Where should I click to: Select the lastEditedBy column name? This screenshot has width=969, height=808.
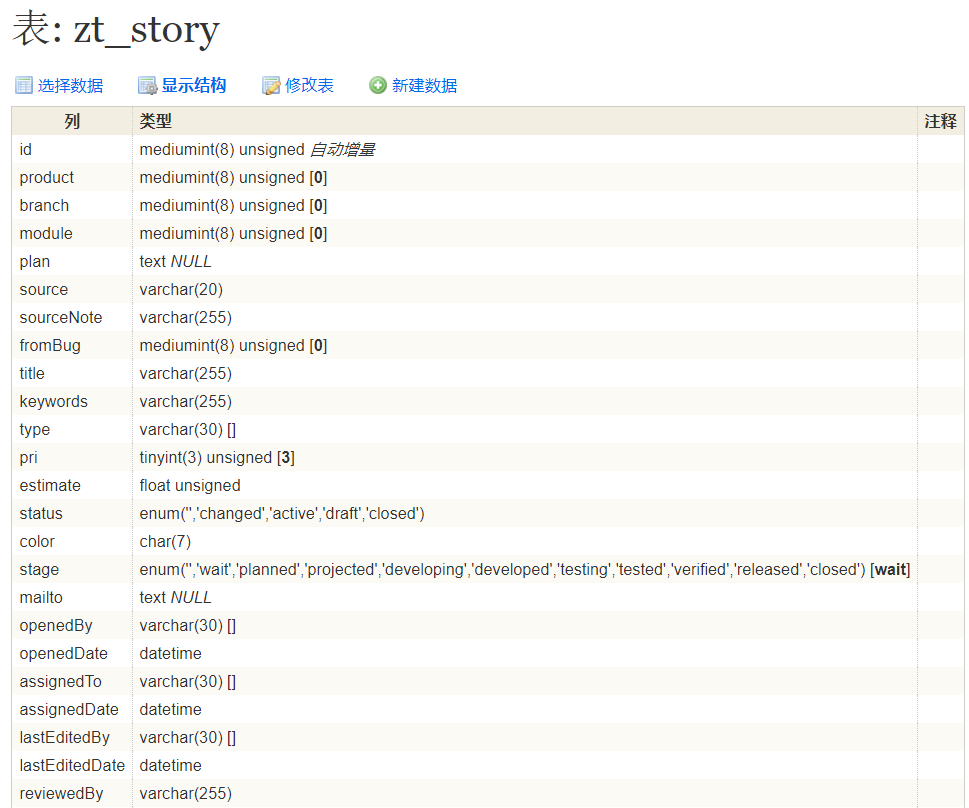click(64, 738)
